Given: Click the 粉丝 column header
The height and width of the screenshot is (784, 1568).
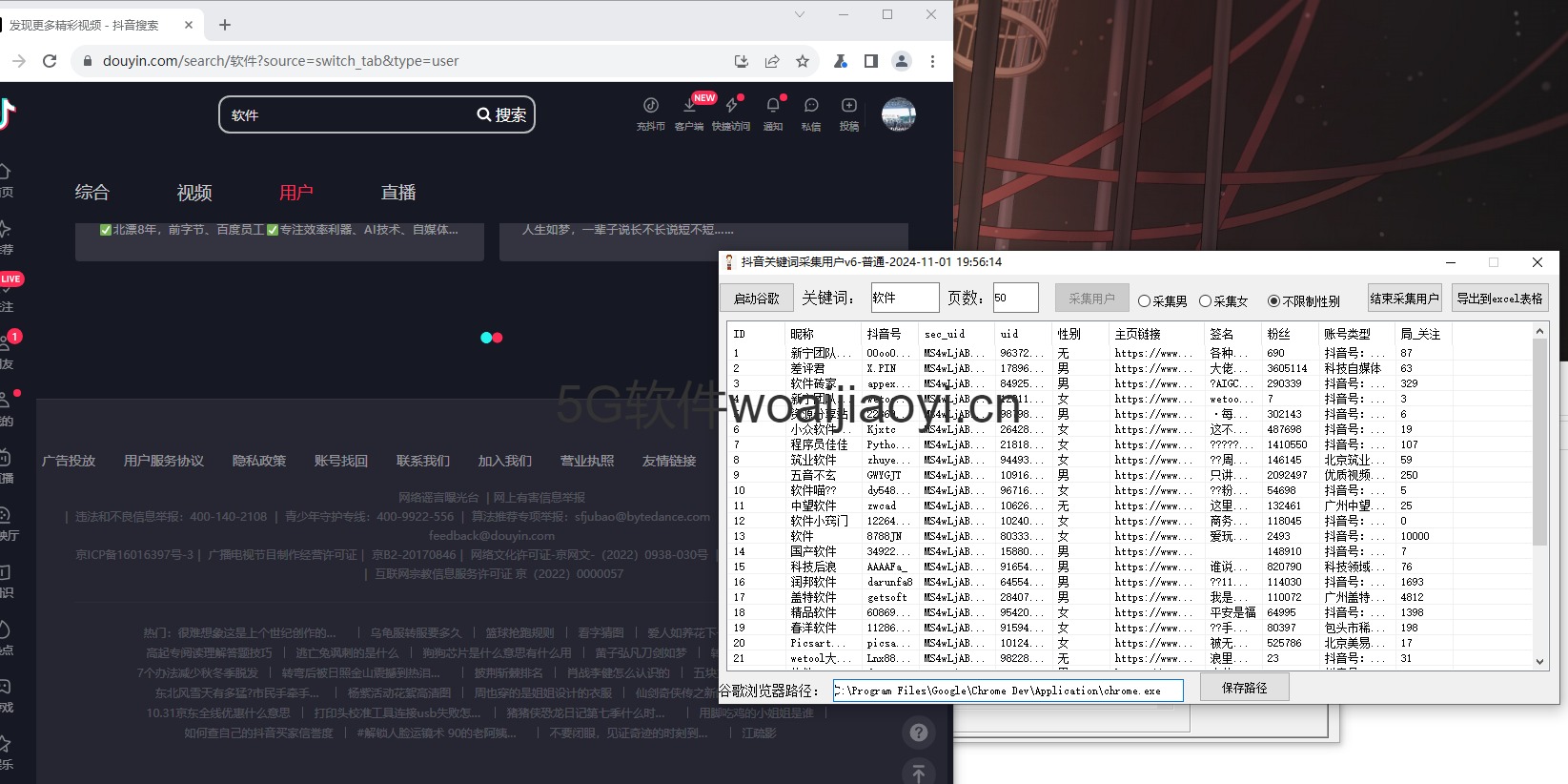Looking at the screenshot, I should coord(1291,334).
